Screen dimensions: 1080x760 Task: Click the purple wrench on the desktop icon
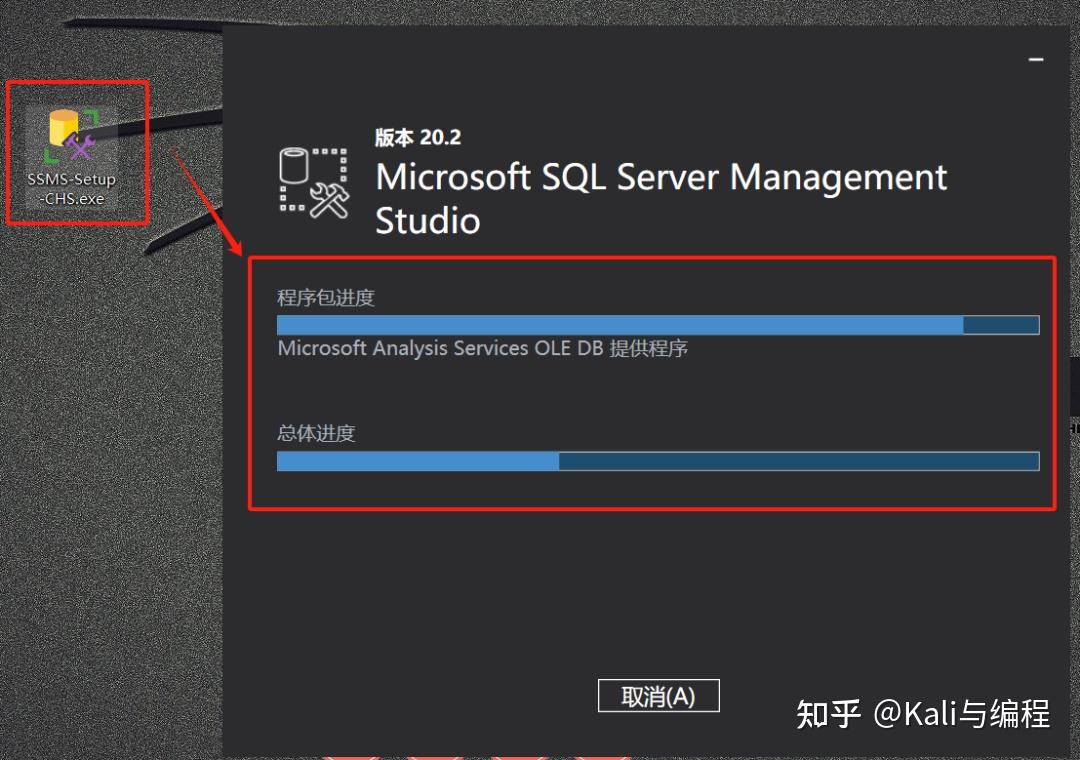90,142
